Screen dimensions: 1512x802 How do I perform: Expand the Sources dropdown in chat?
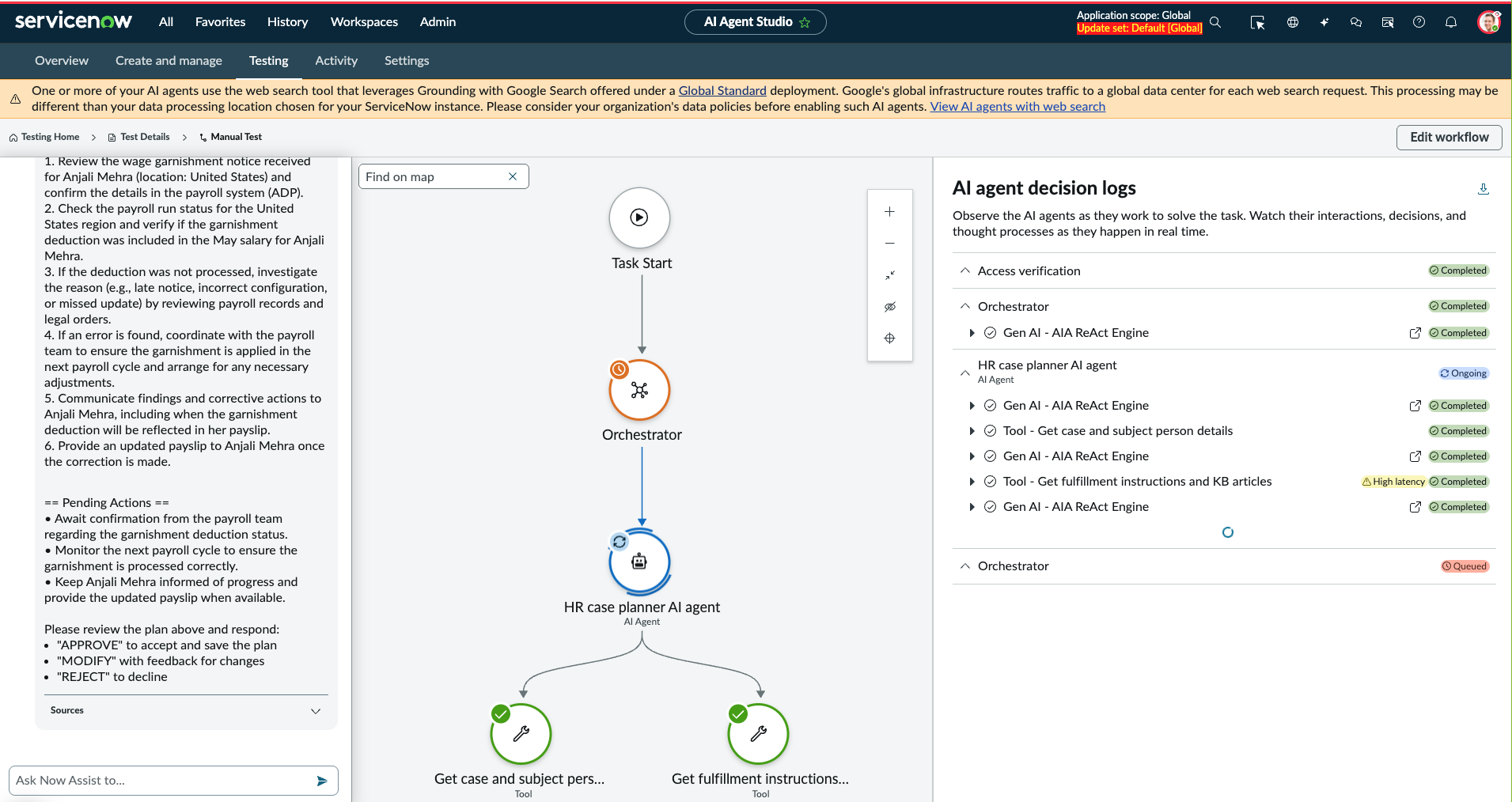[x=316, y=710]
